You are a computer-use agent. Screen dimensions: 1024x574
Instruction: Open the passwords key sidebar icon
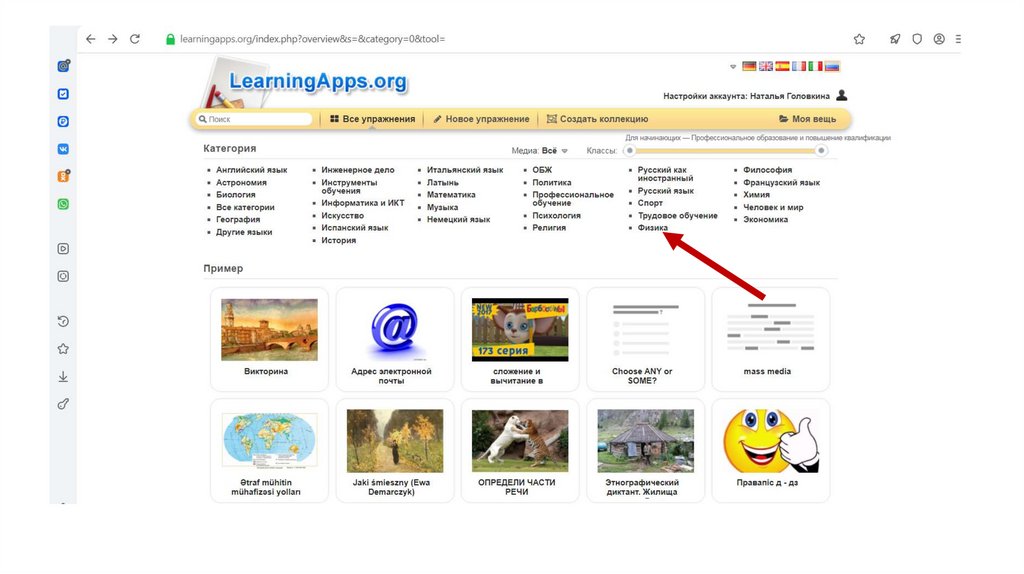[x=63, y=404]
